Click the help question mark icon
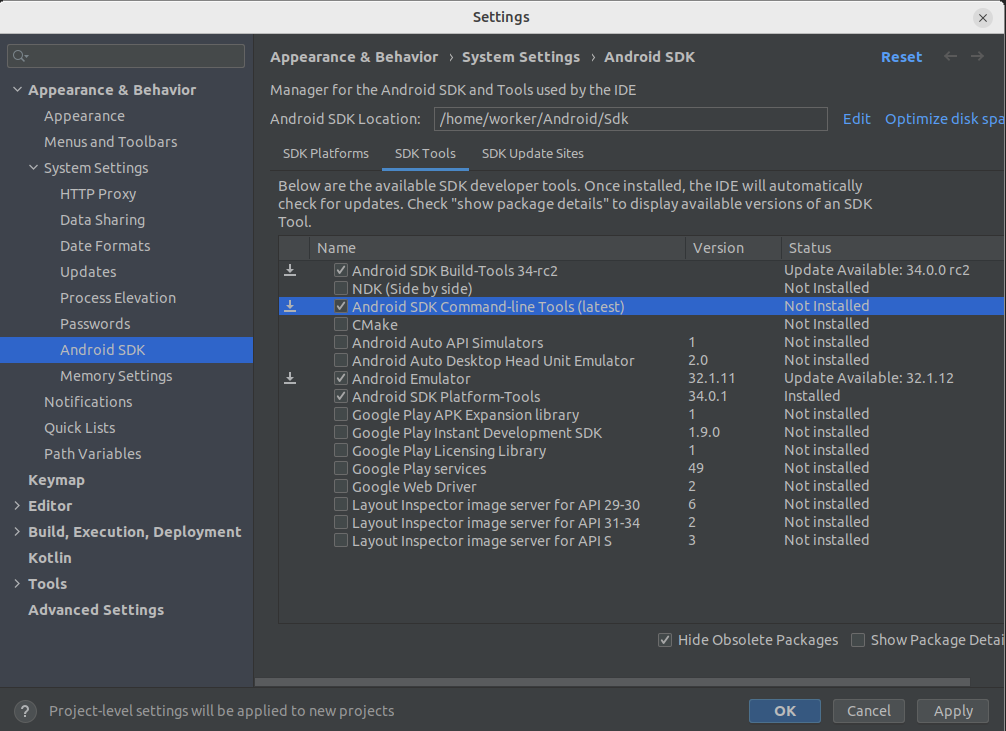Image resolution: width=1006 pixels, height=731 pixels. (24, 711)
